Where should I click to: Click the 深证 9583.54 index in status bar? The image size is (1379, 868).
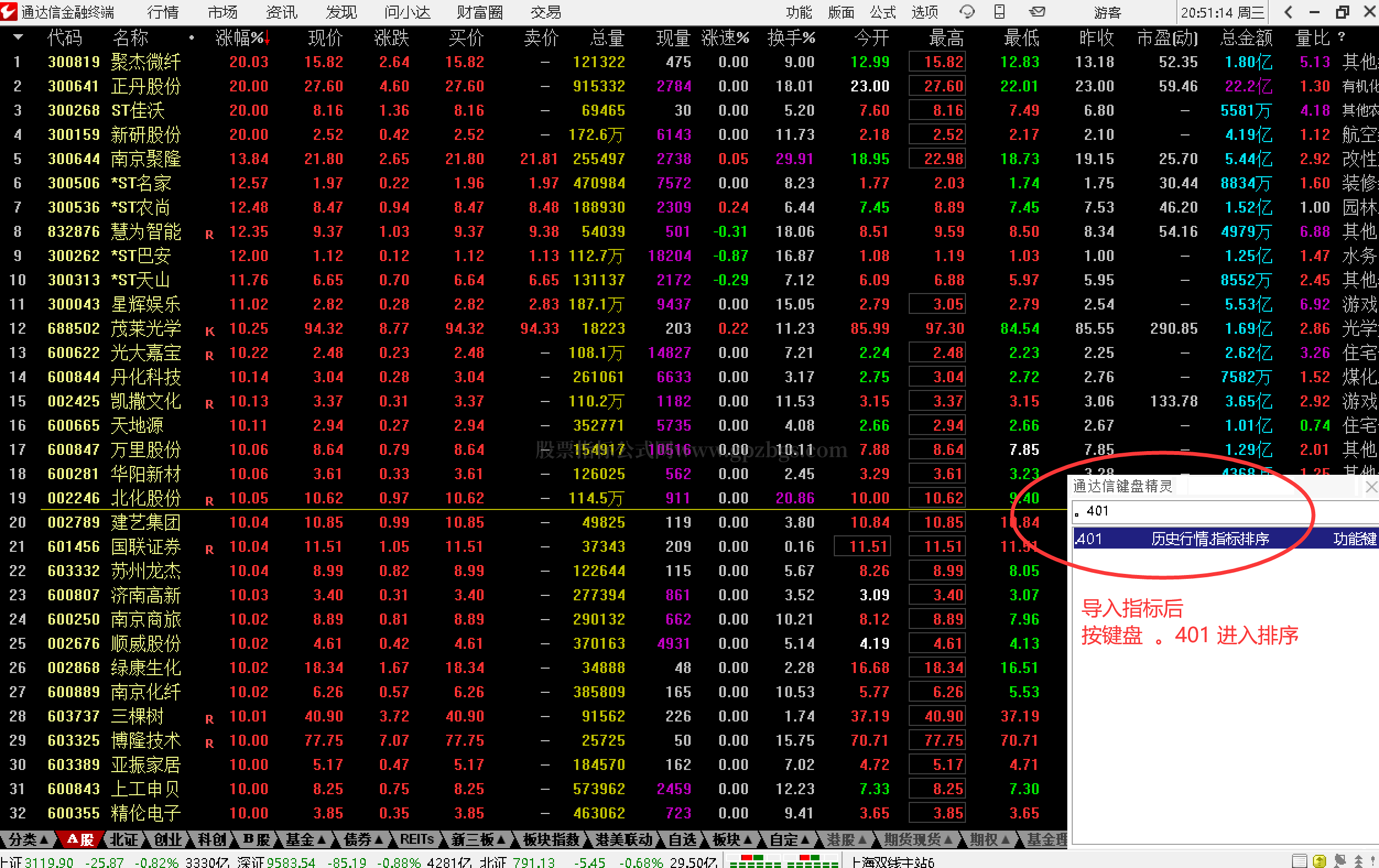pos(276,861)
